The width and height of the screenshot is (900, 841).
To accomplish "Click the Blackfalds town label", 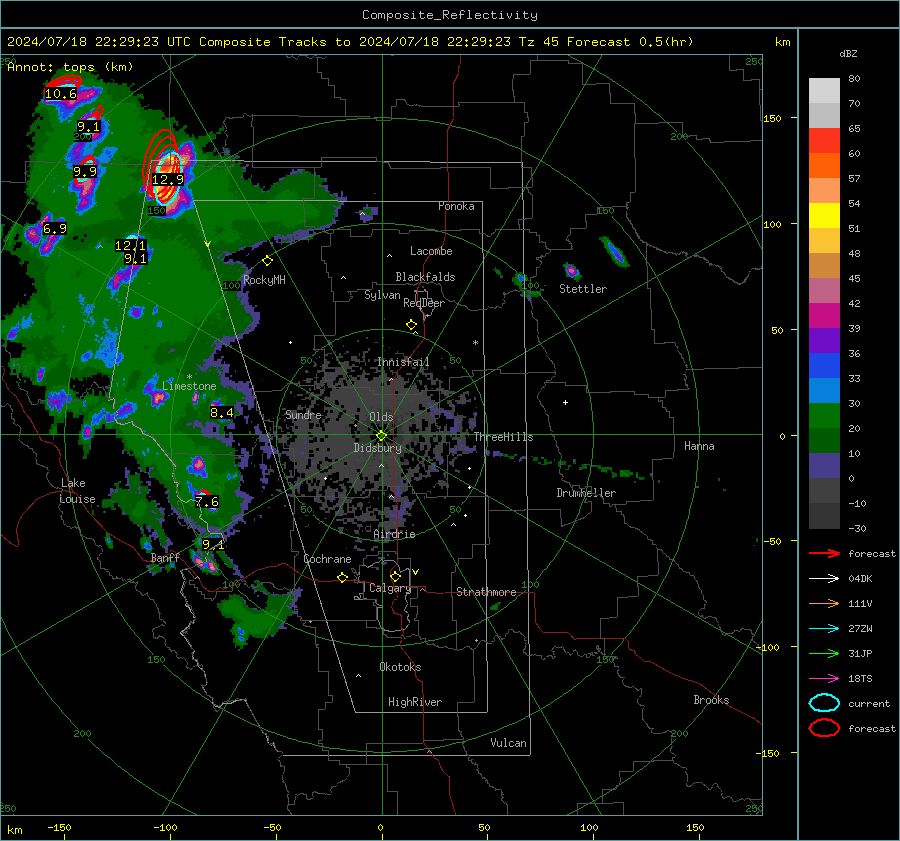I will click(425, 277).
